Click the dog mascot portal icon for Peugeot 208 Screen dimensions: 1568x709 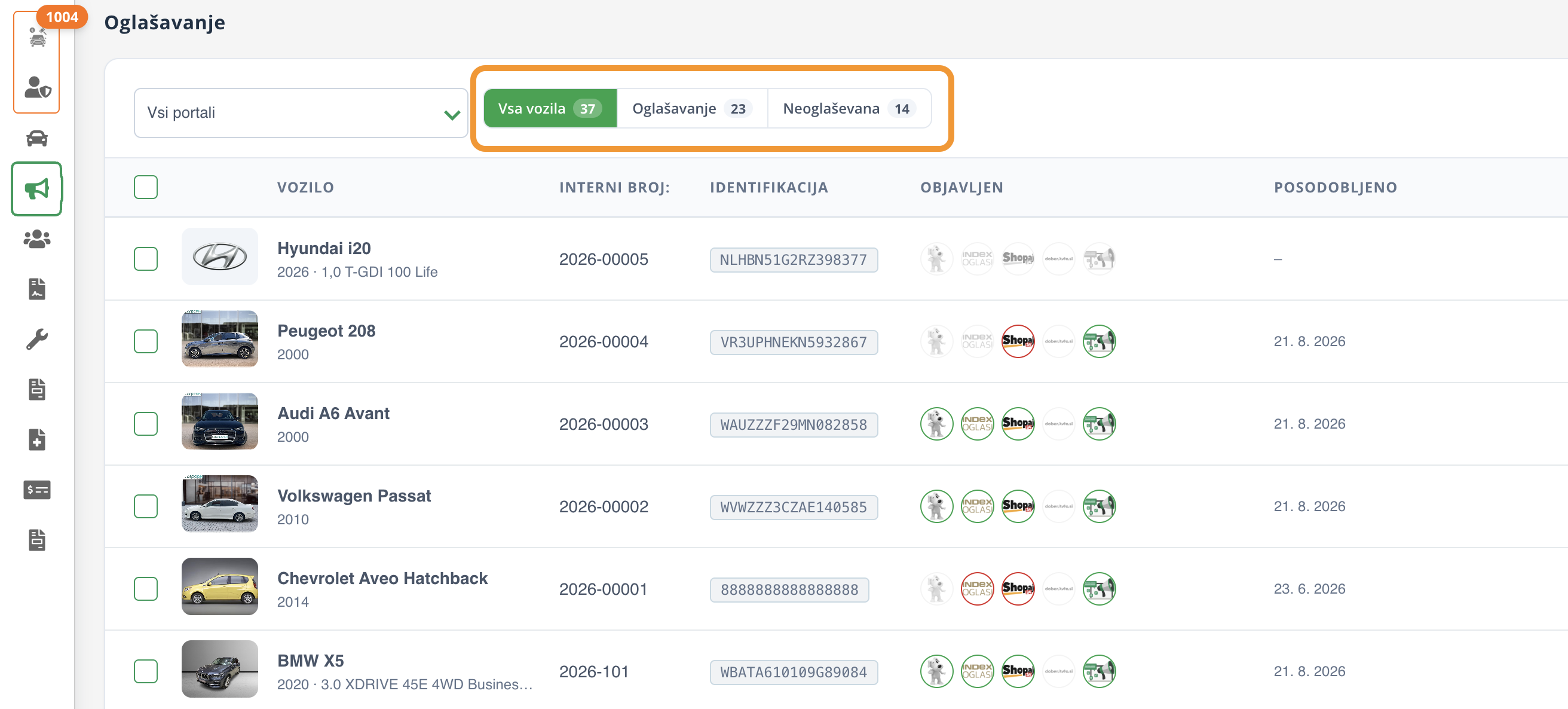[936, 342]
